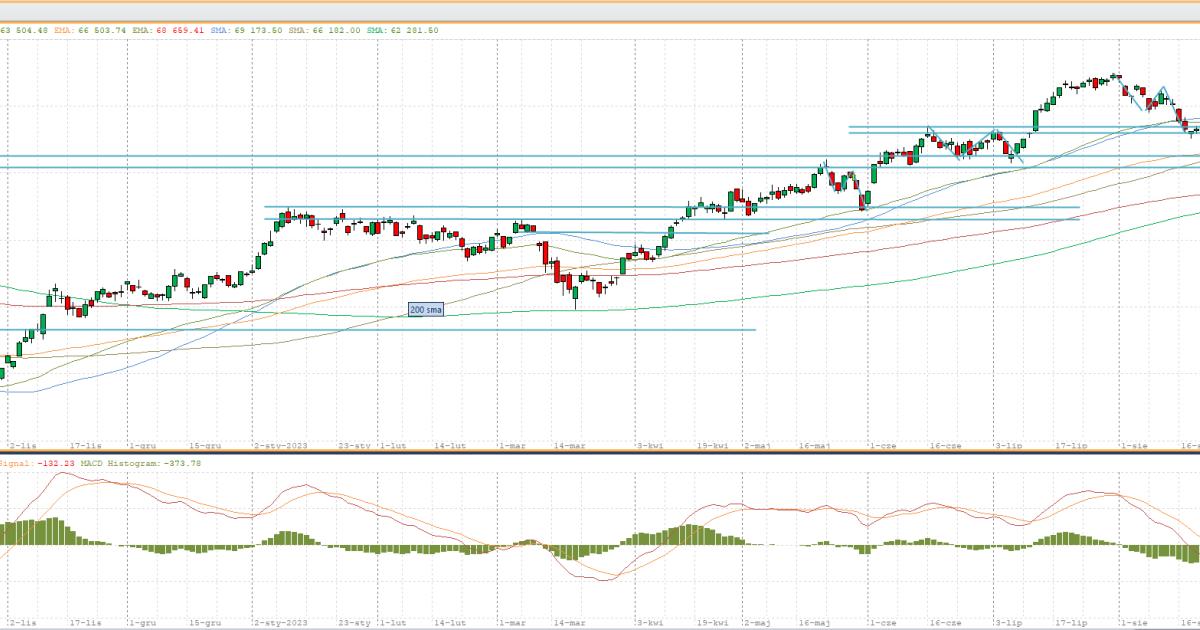Click the 17-lis date below the MACD panel
Image resolution: width=1200 pixels, height=630 pixels.
86,622
